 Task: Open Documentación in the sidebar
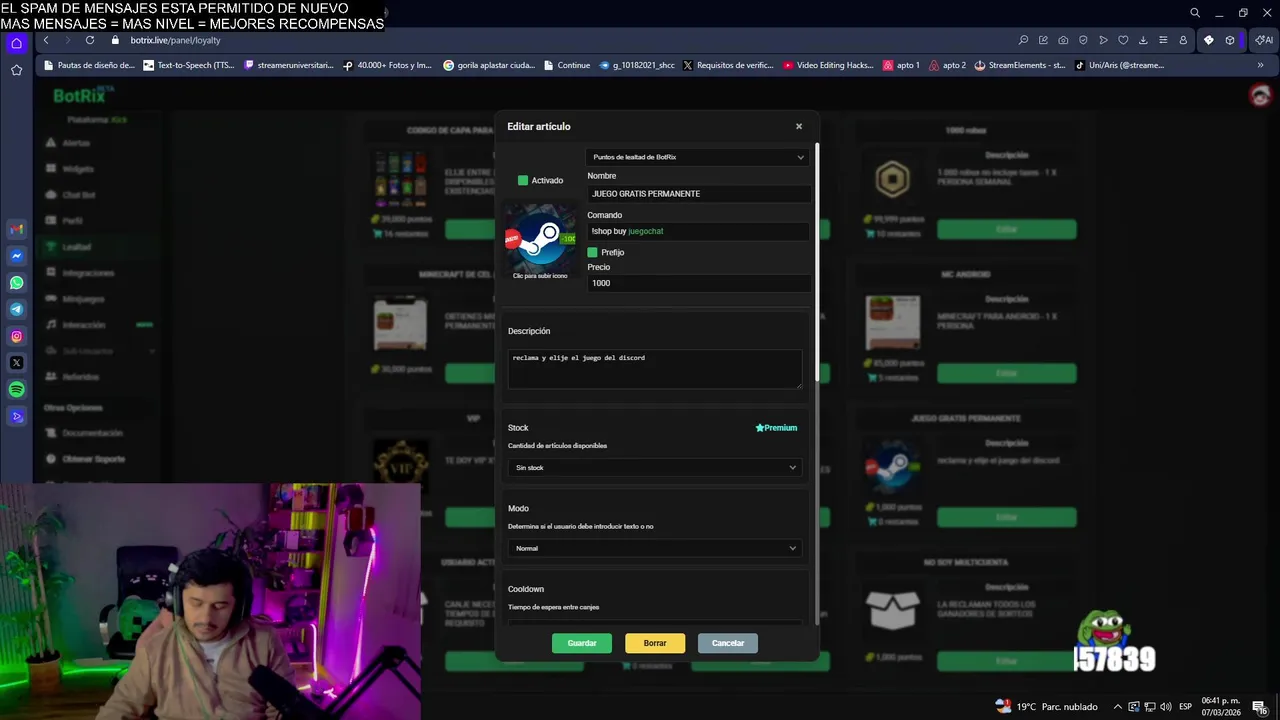(92, 433)
